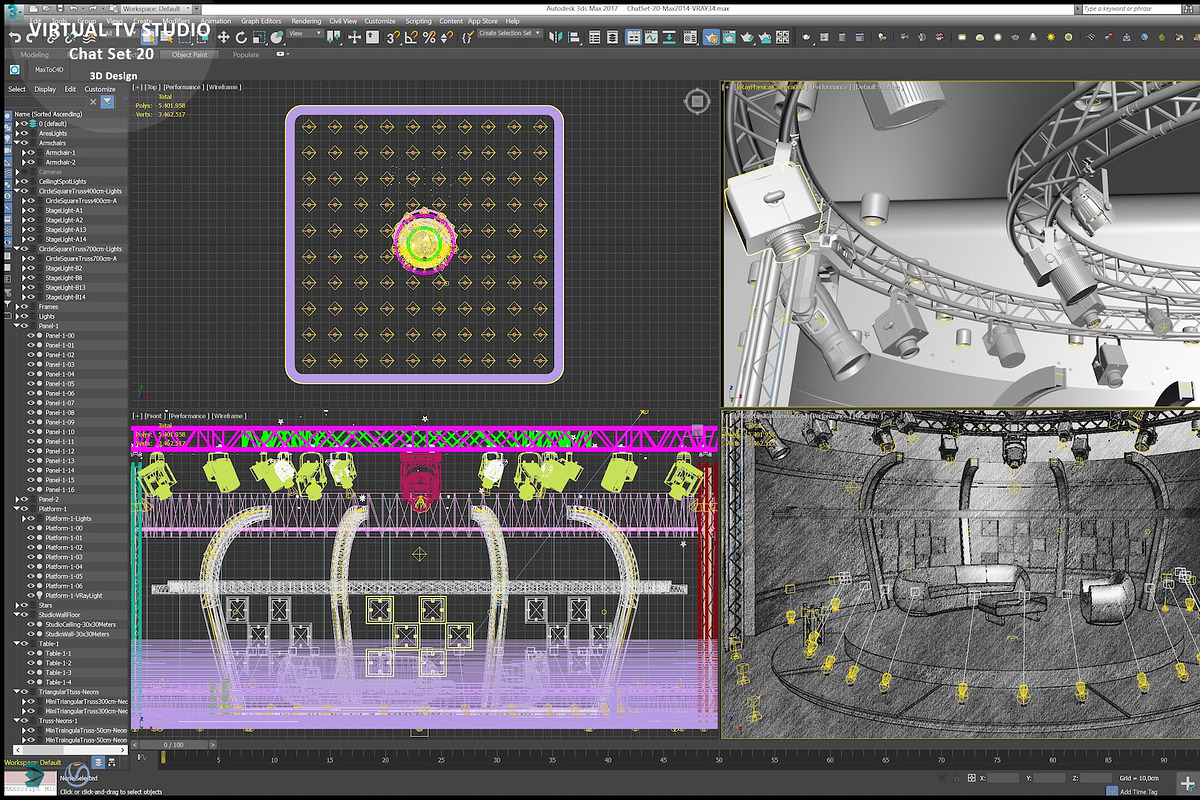Switch to Object Paint ribbon tab

point(189,55)
